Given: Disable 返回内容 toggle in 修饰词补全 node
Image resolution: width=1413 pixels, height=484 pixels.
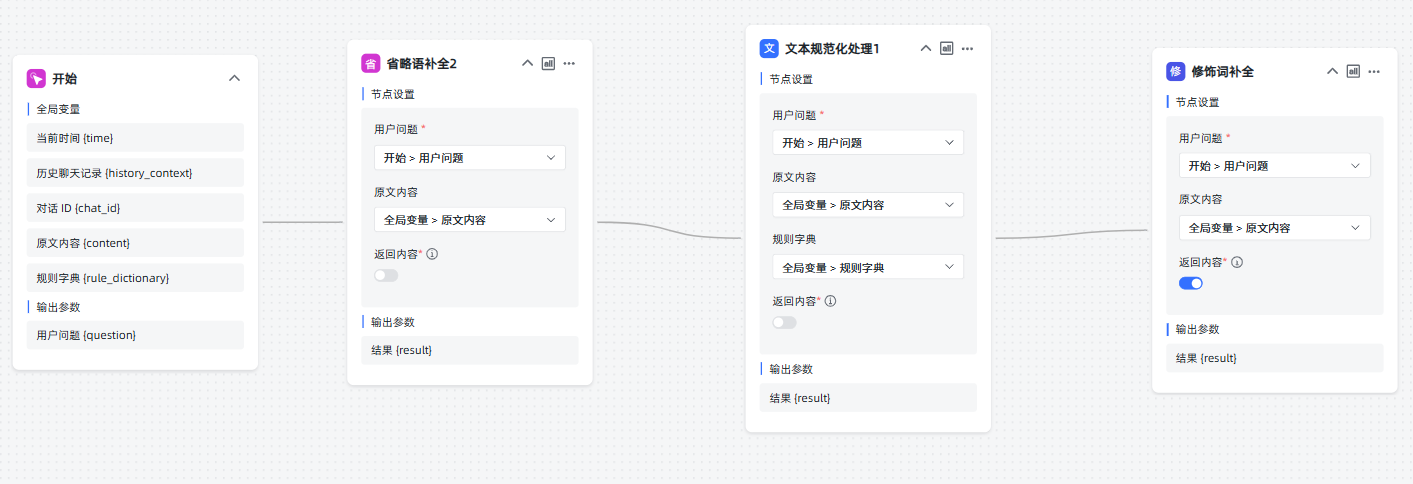Looking at the screenshot, I should click(x=1191, y=283).
